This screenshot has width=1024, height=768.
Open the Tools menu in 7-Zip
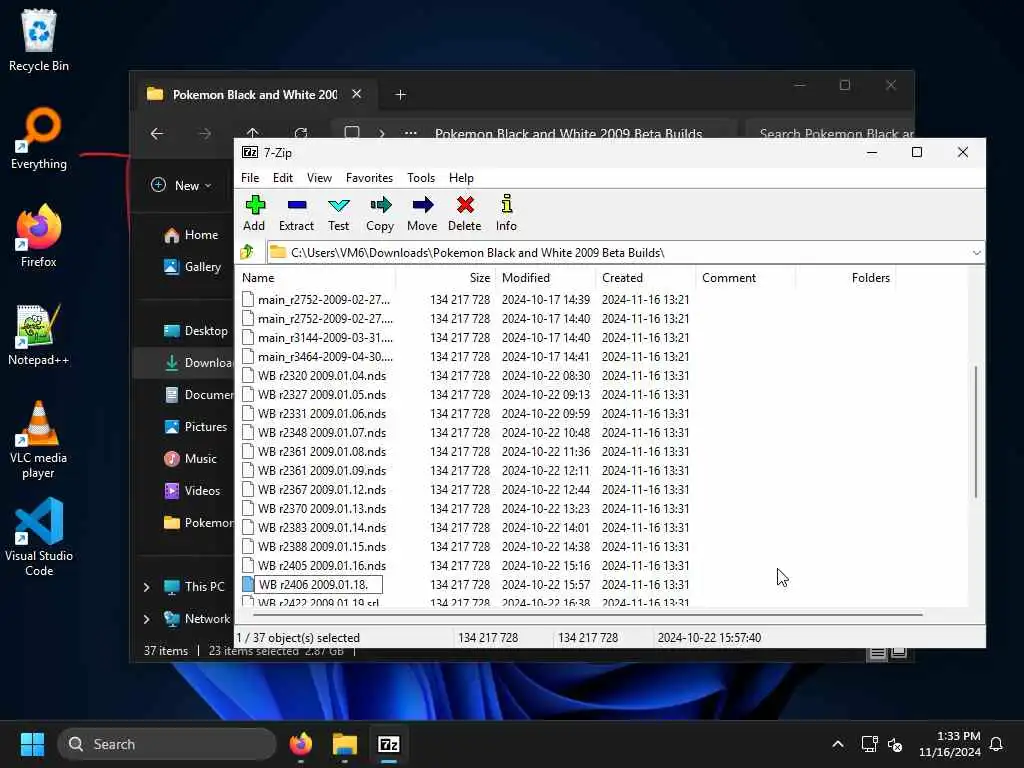[x=421, y=178]
